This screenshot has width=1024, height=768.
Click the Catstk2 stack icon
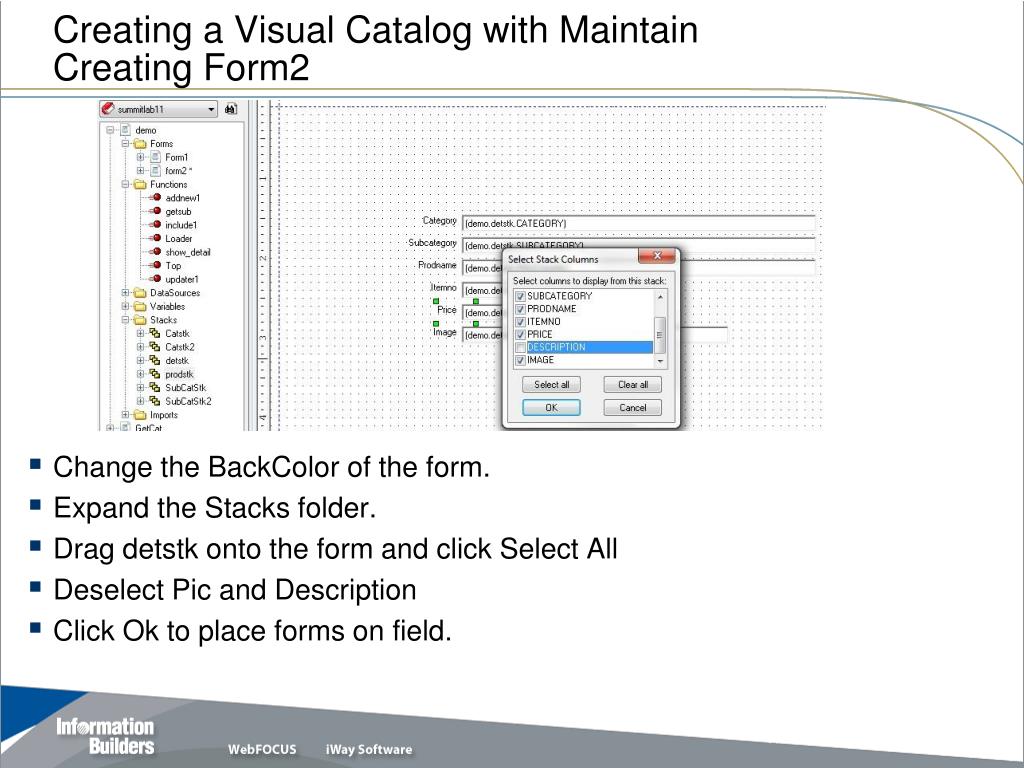click(155, 347)
